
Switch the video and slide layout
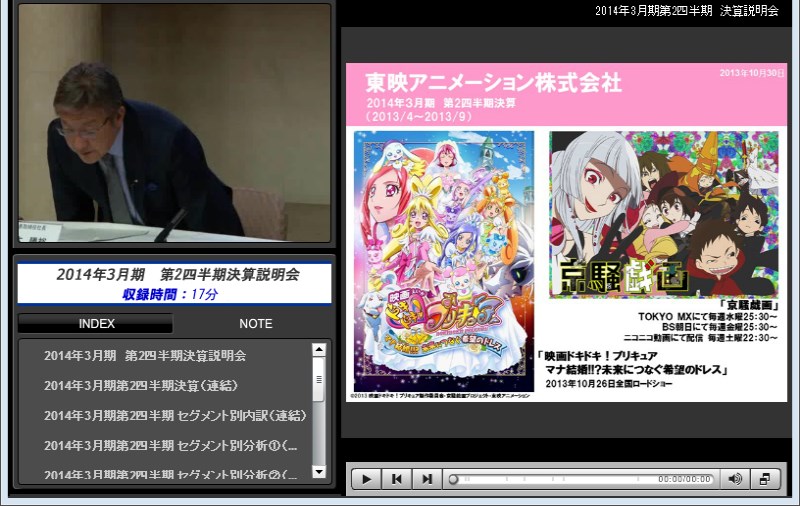765,479
